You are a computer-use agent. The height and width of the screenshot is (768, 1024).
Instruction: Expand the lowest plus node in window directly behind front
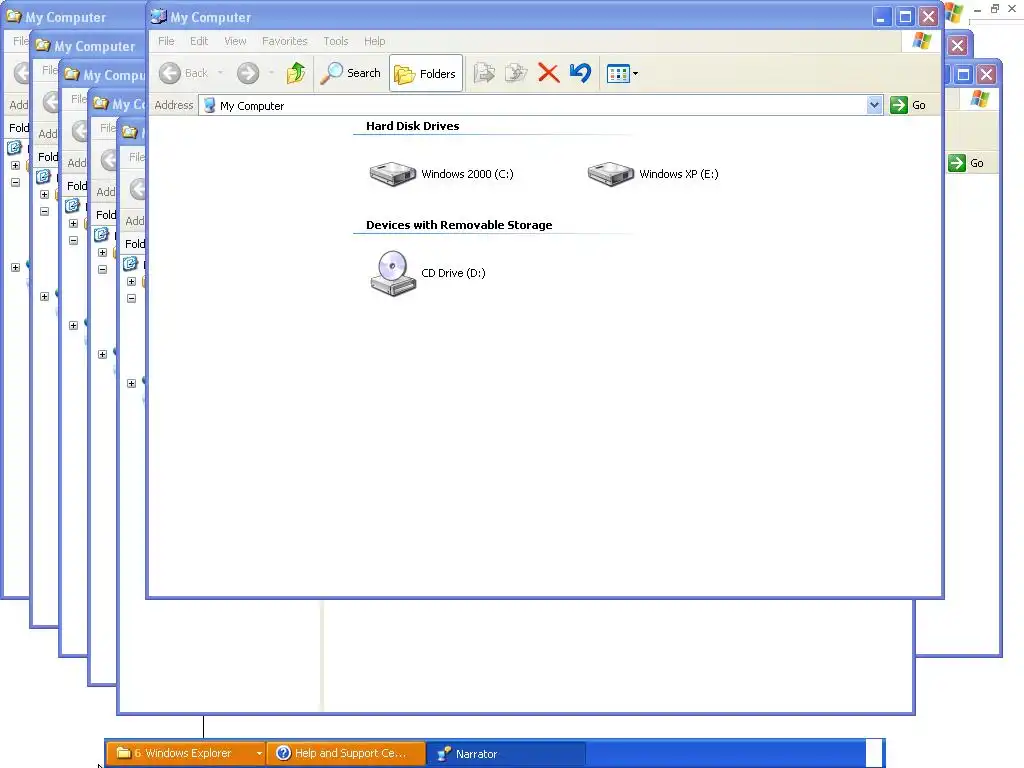click(131, 383)
